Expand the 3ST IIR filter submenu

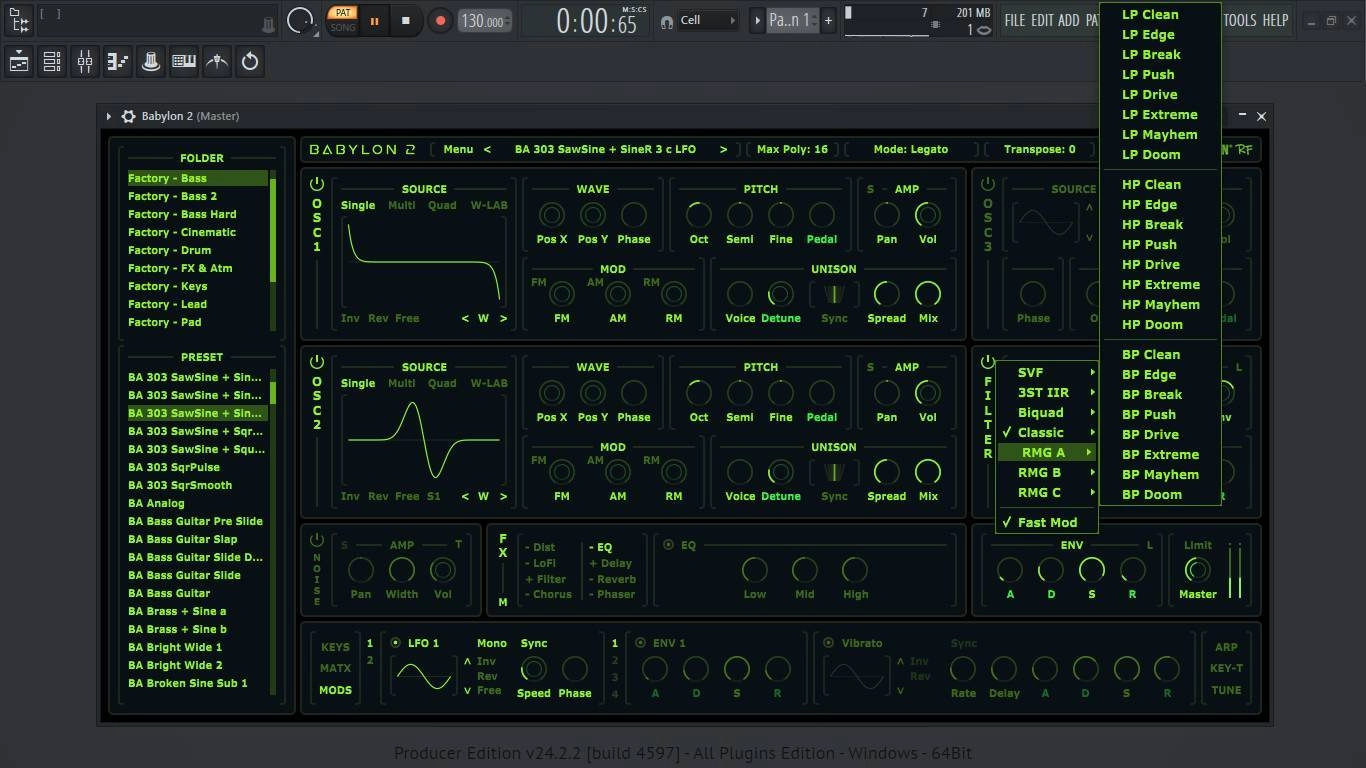(x=1047, y=392)
